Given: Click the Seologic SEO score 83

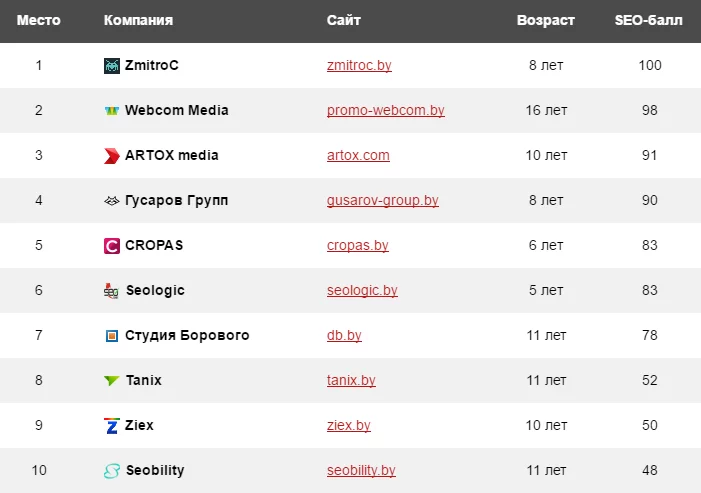Looking at the screenshot, I should 650,290.
